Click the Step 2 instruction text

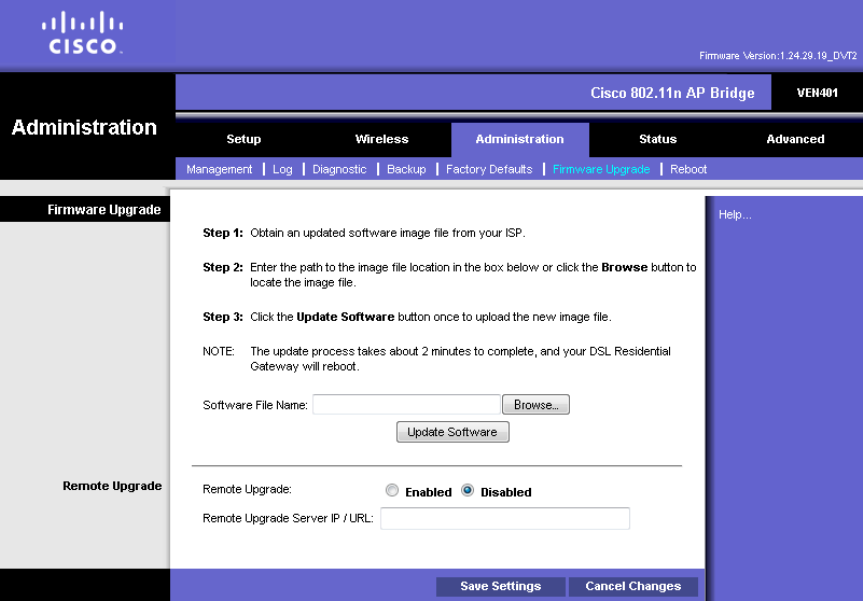449,275
